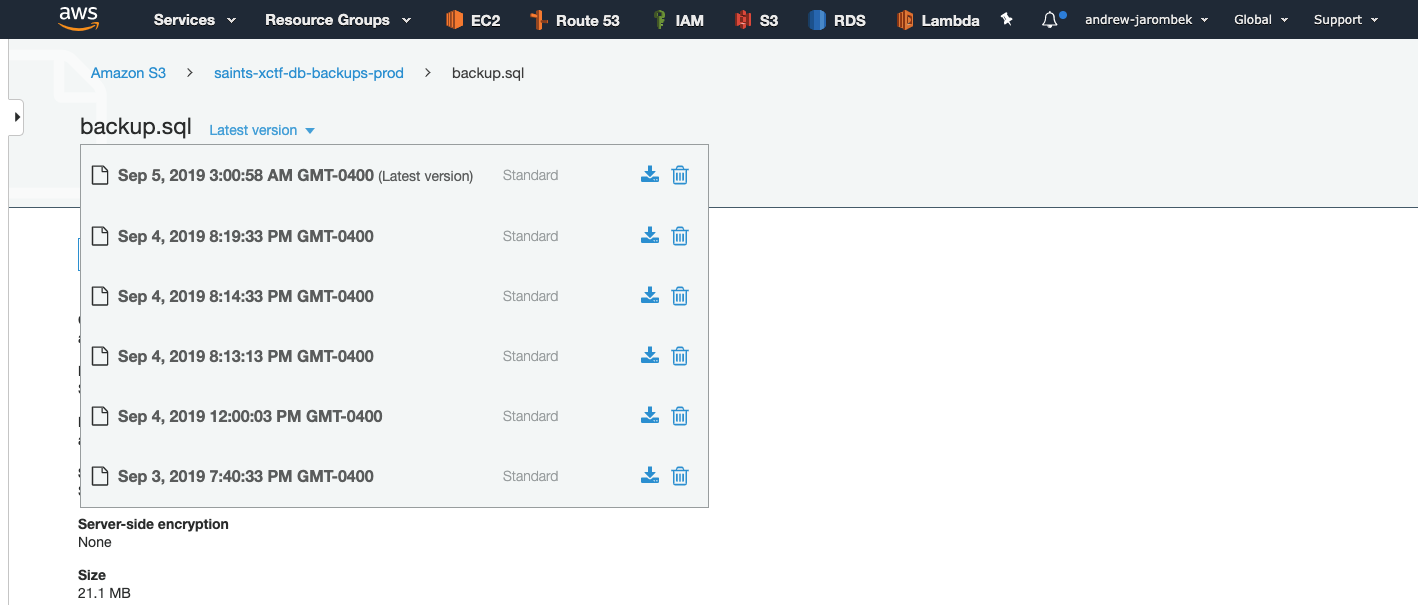Go to Amazon S3 breadcrumb link
The height and width of the screenshot is (613, 1418).
128,73
